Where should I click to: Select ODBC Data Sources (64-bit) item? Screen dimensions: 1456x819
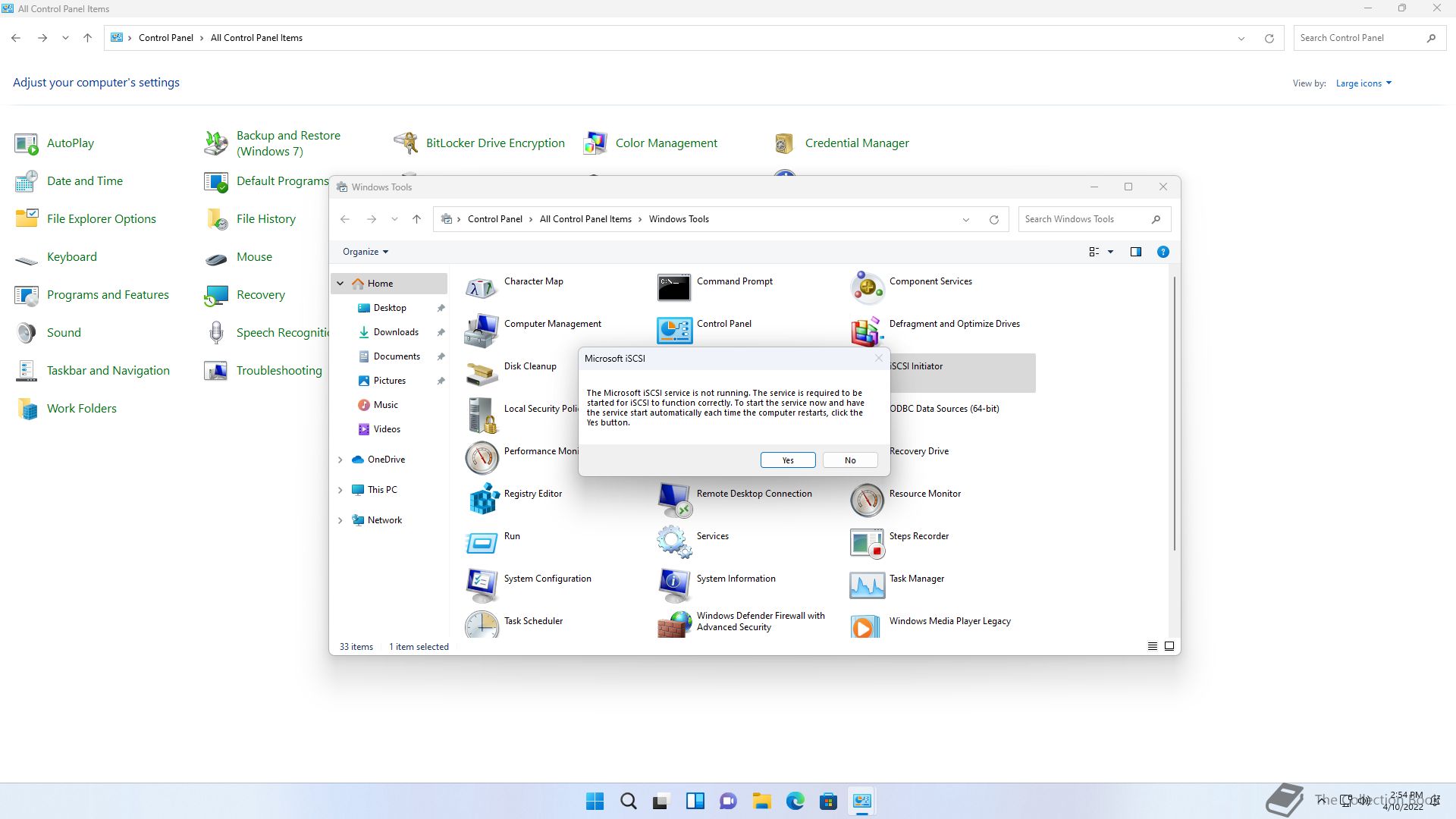coord(944,409)
